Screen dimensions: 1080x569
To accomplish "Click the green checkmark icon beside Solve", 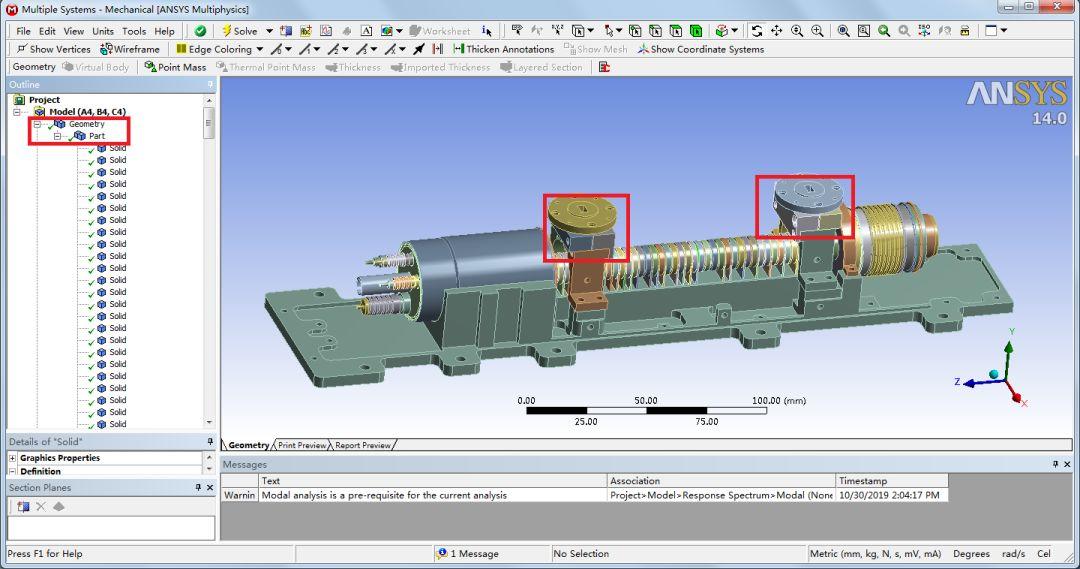I will 200,31.
